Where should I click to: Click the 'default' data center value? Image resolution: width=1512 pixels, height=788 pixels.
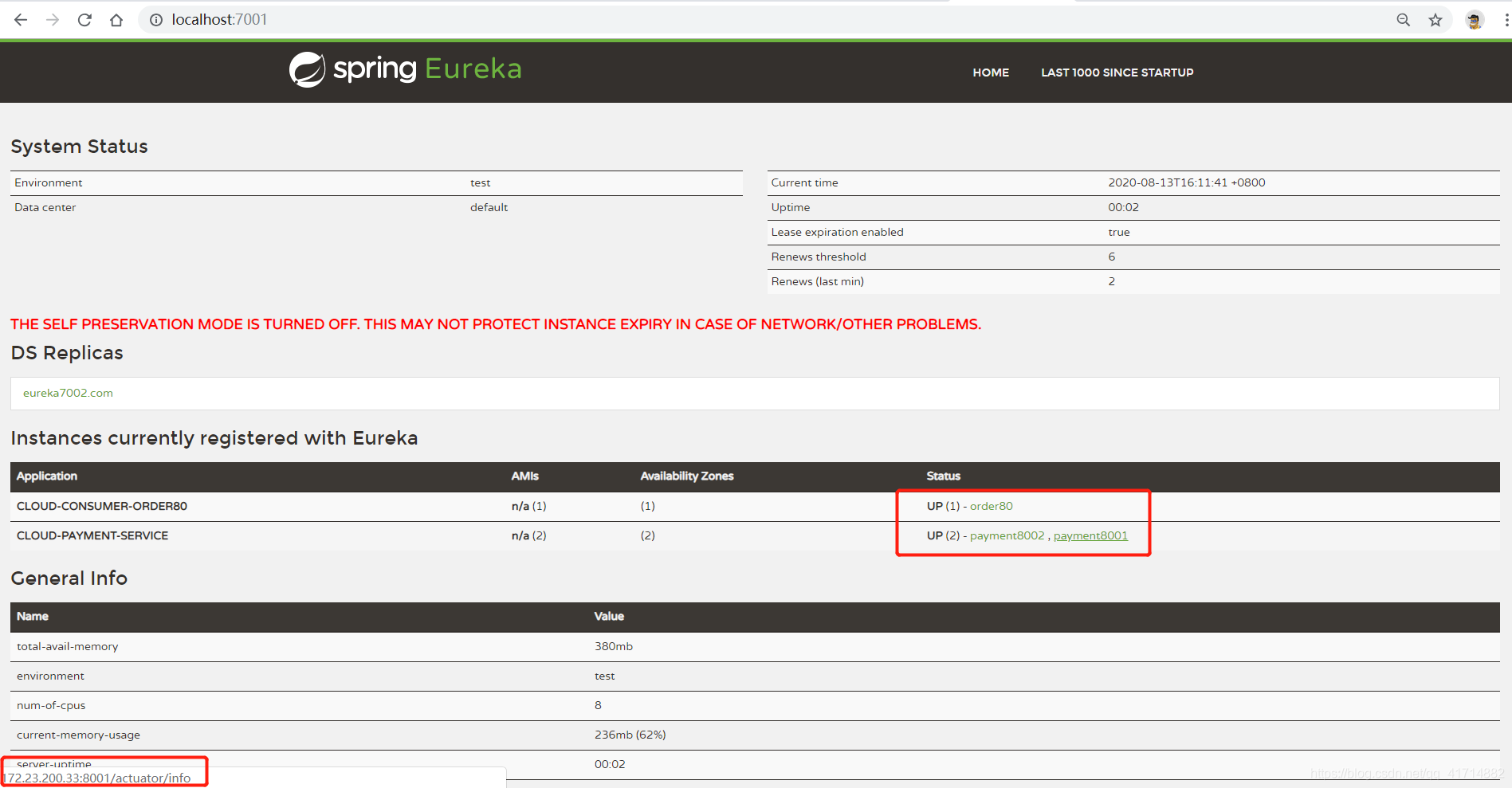coord(489,207)
